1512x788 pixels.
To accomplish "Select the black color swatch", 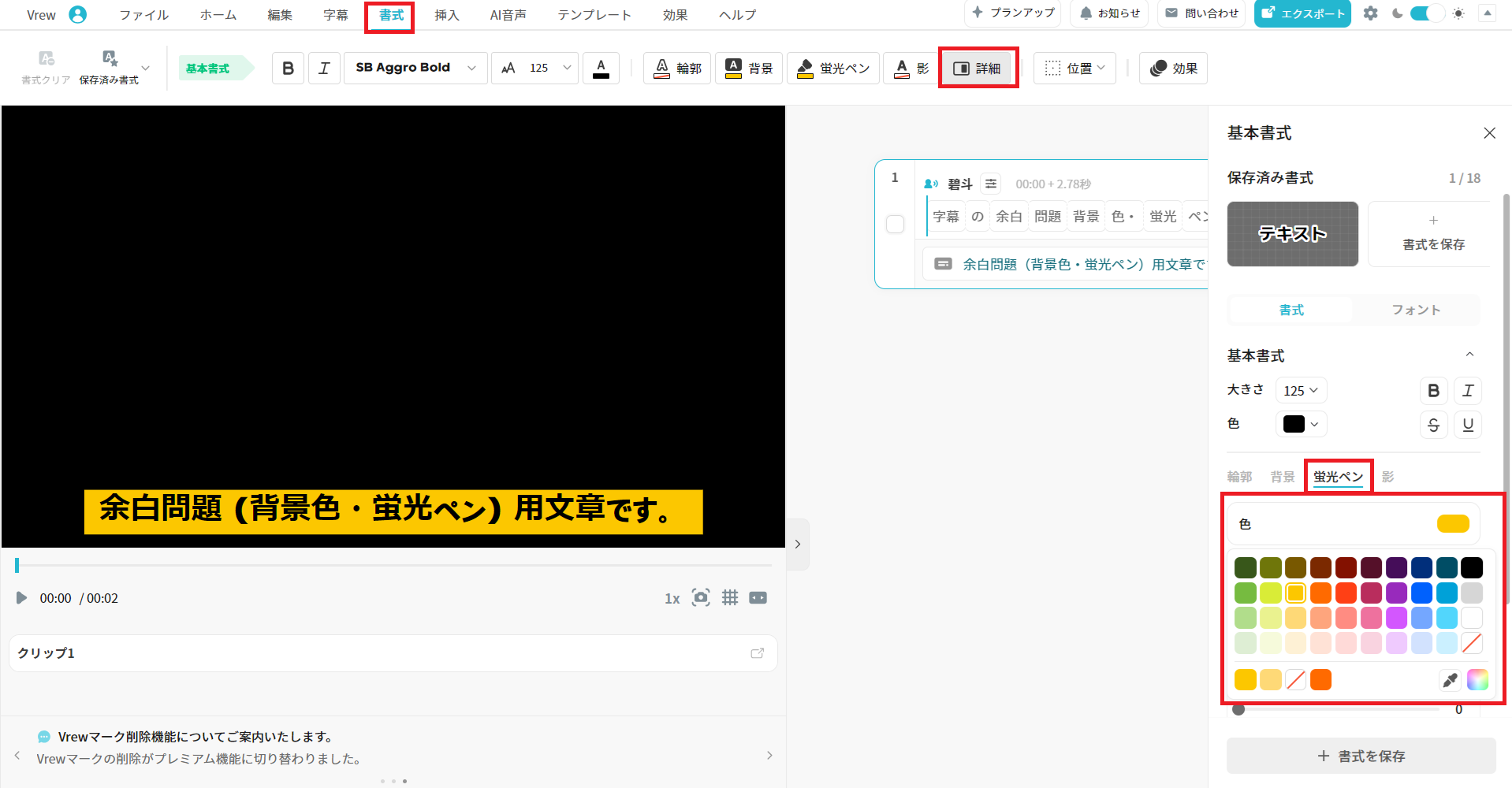I will tap(1472, 567).
